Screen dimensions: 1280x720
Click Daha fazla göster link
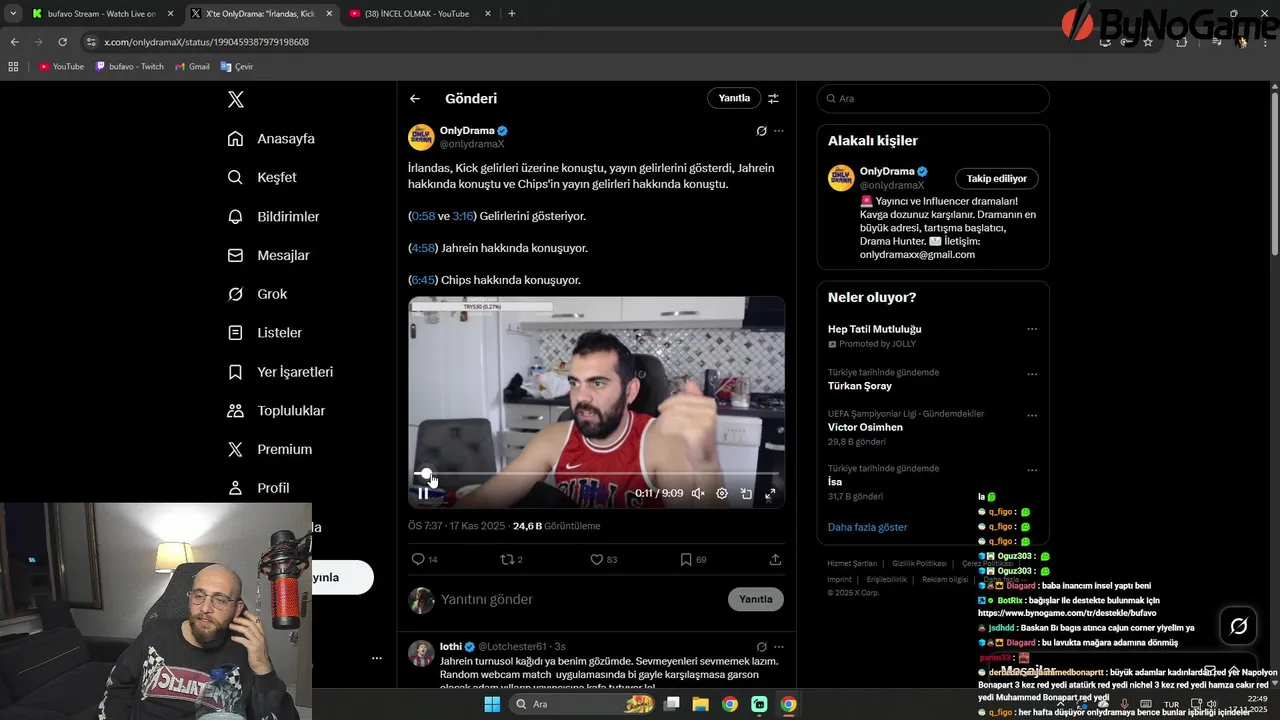pos(867,527)
